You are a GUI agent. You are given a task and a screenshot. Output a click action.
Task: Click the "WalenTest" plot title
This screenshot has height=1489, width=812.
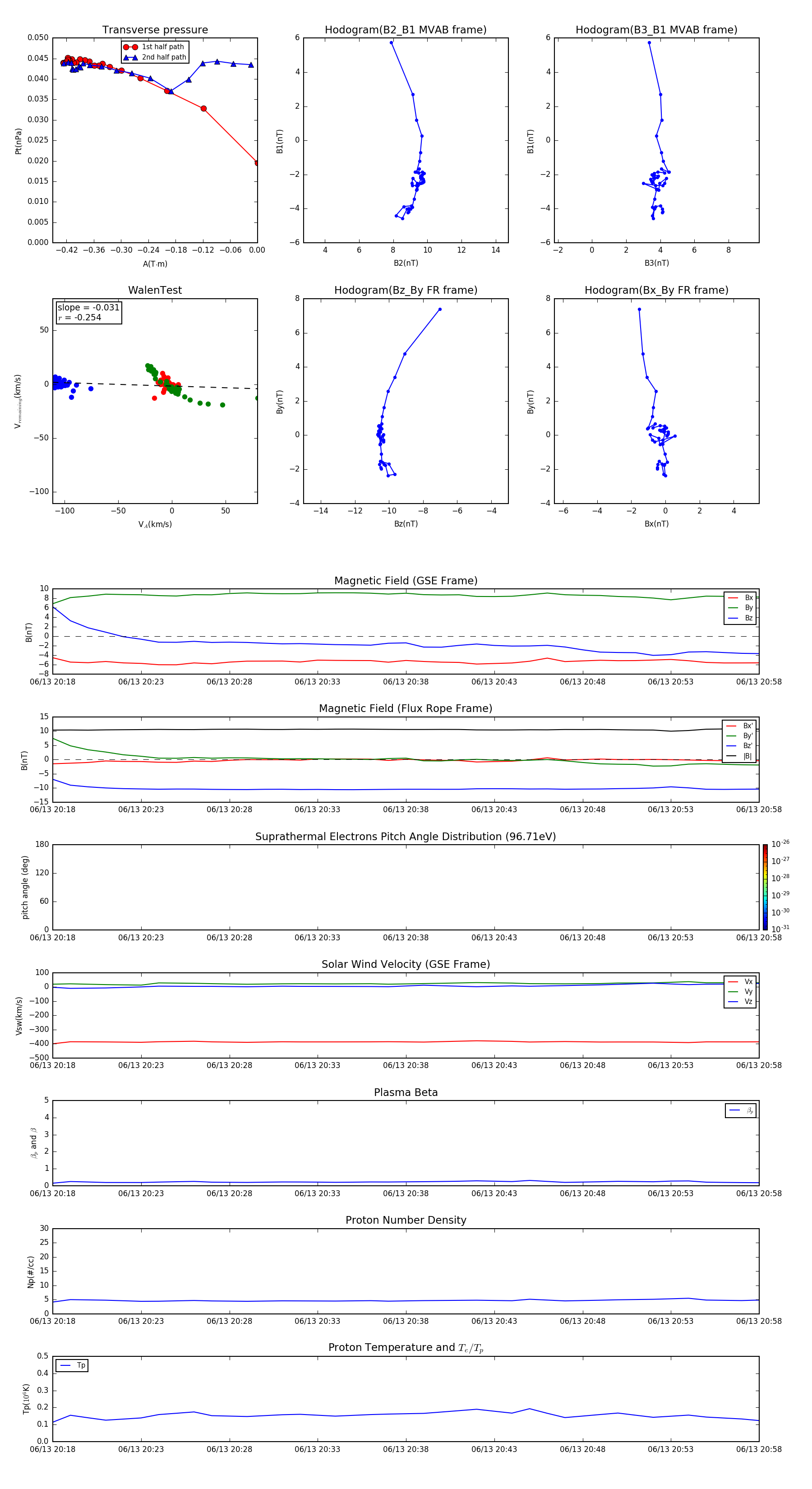click(x=155, y=290)
